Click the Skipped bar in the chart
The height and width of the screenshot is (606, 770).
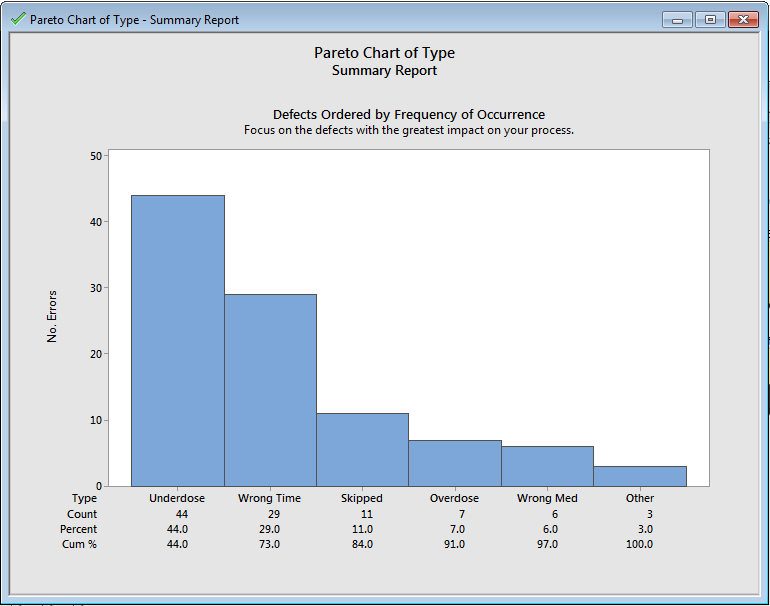(362, 449)
